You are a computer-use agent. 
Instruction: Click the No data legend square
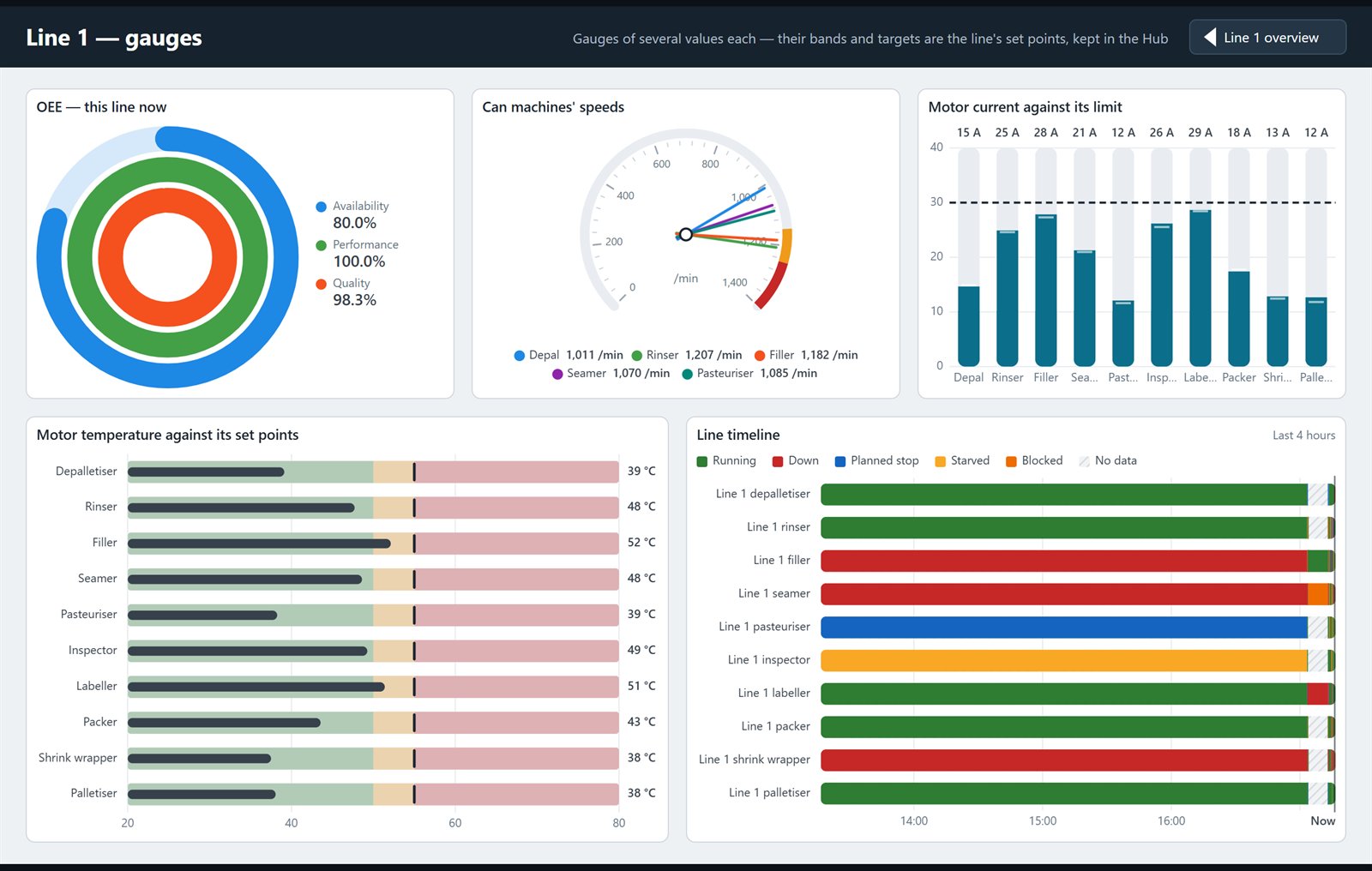[x=1085, y=461]
